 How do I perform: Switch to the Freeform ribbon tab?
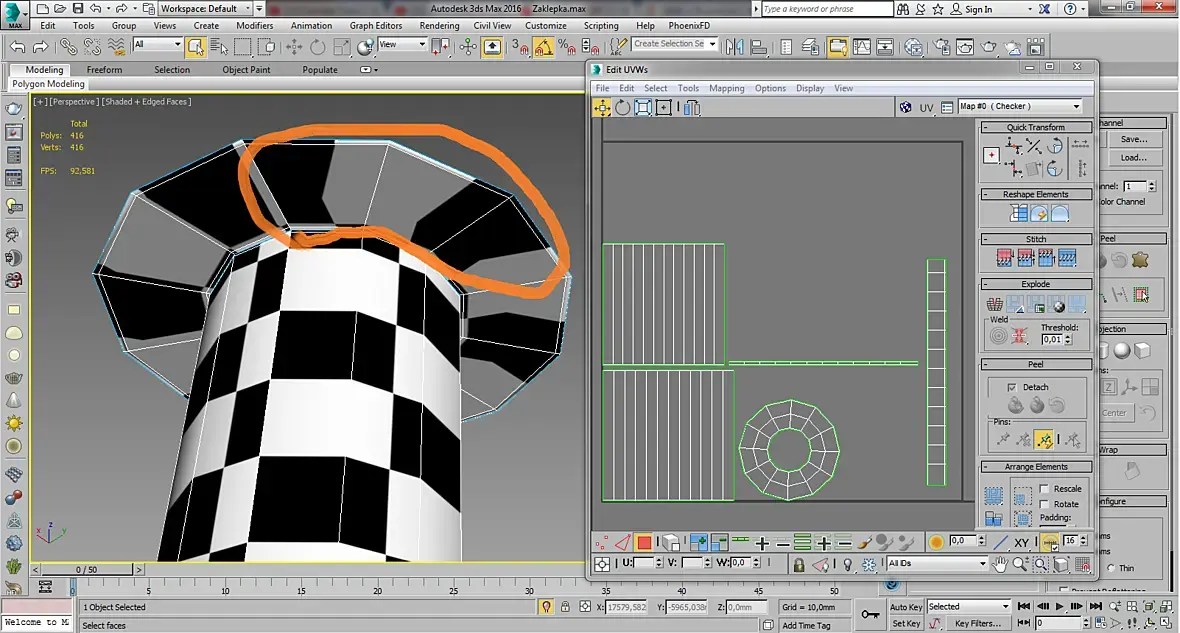pos(104,70)
